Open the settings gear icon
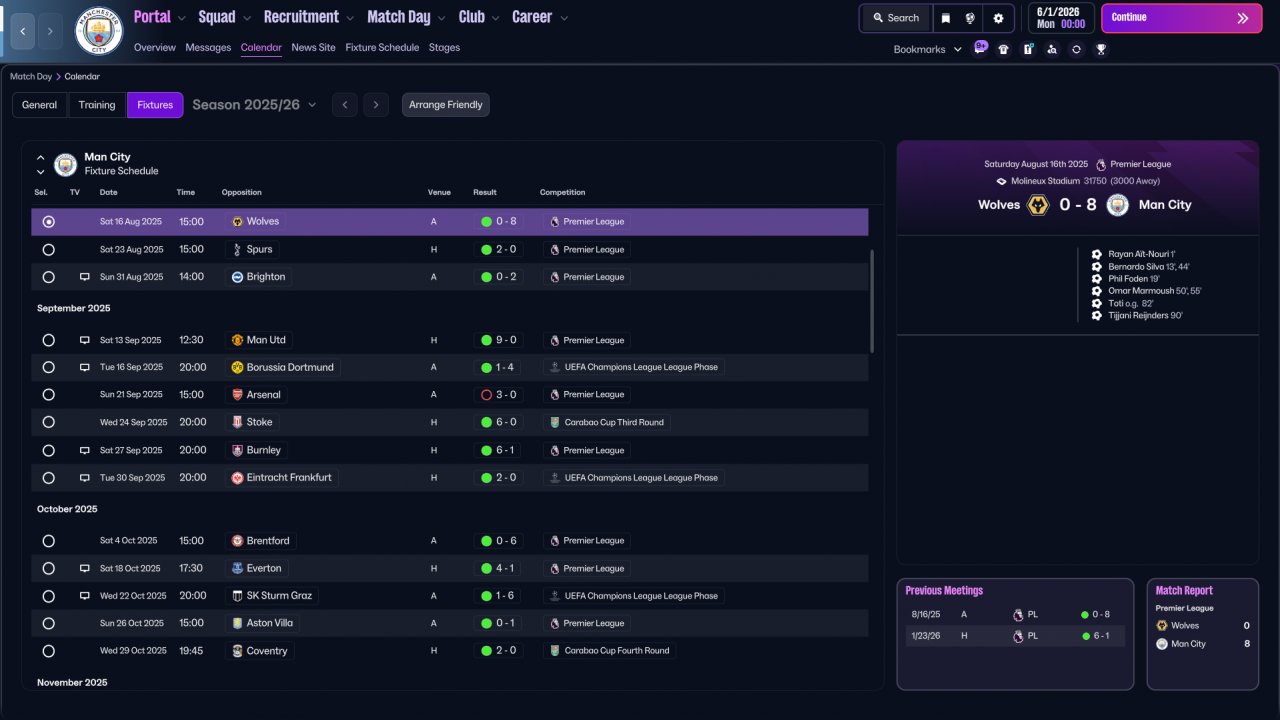1280x720 pixels. [x=998, y=18]
